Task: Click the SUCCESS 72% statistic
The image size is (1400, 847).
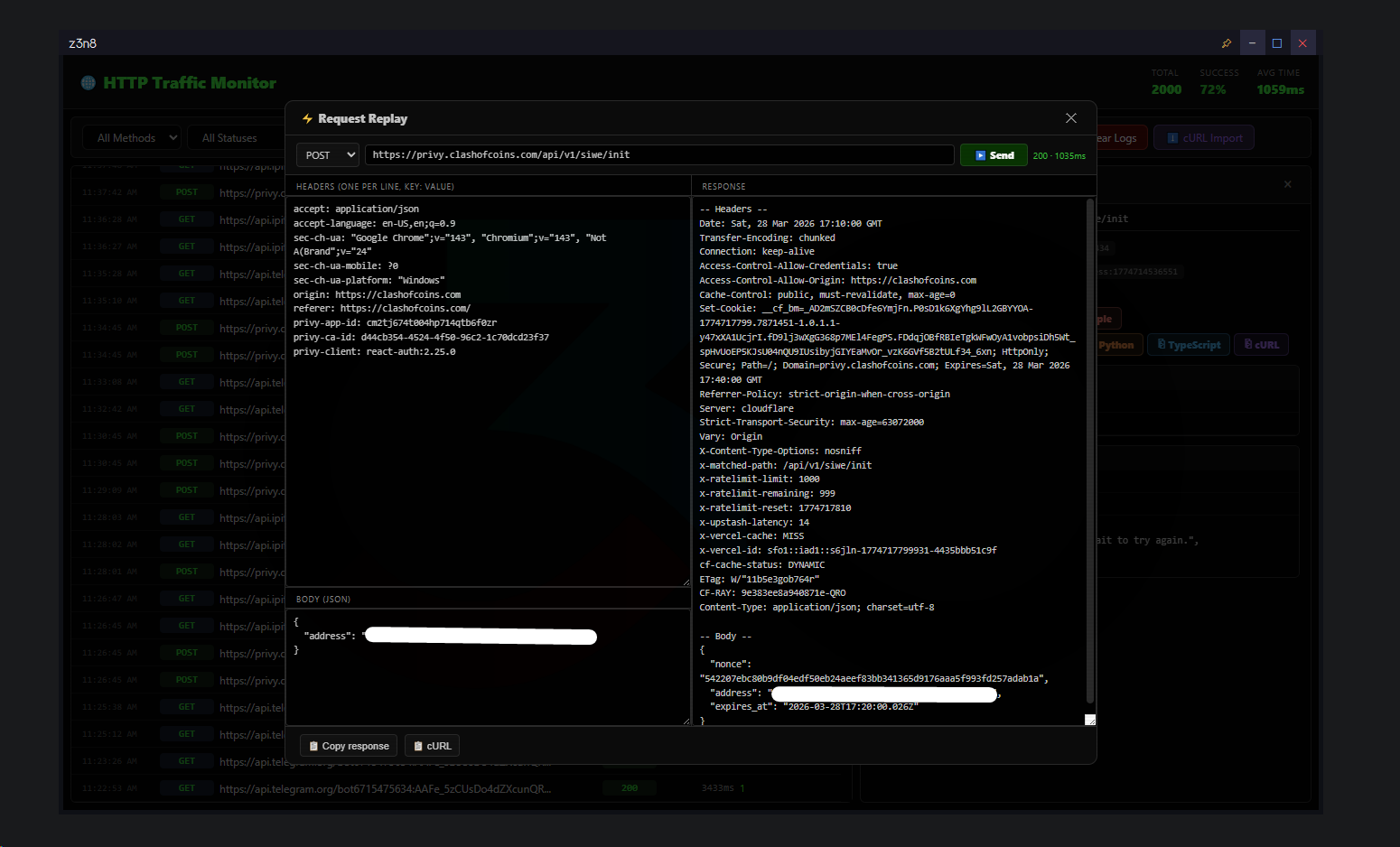Action: pos(1218,82)
